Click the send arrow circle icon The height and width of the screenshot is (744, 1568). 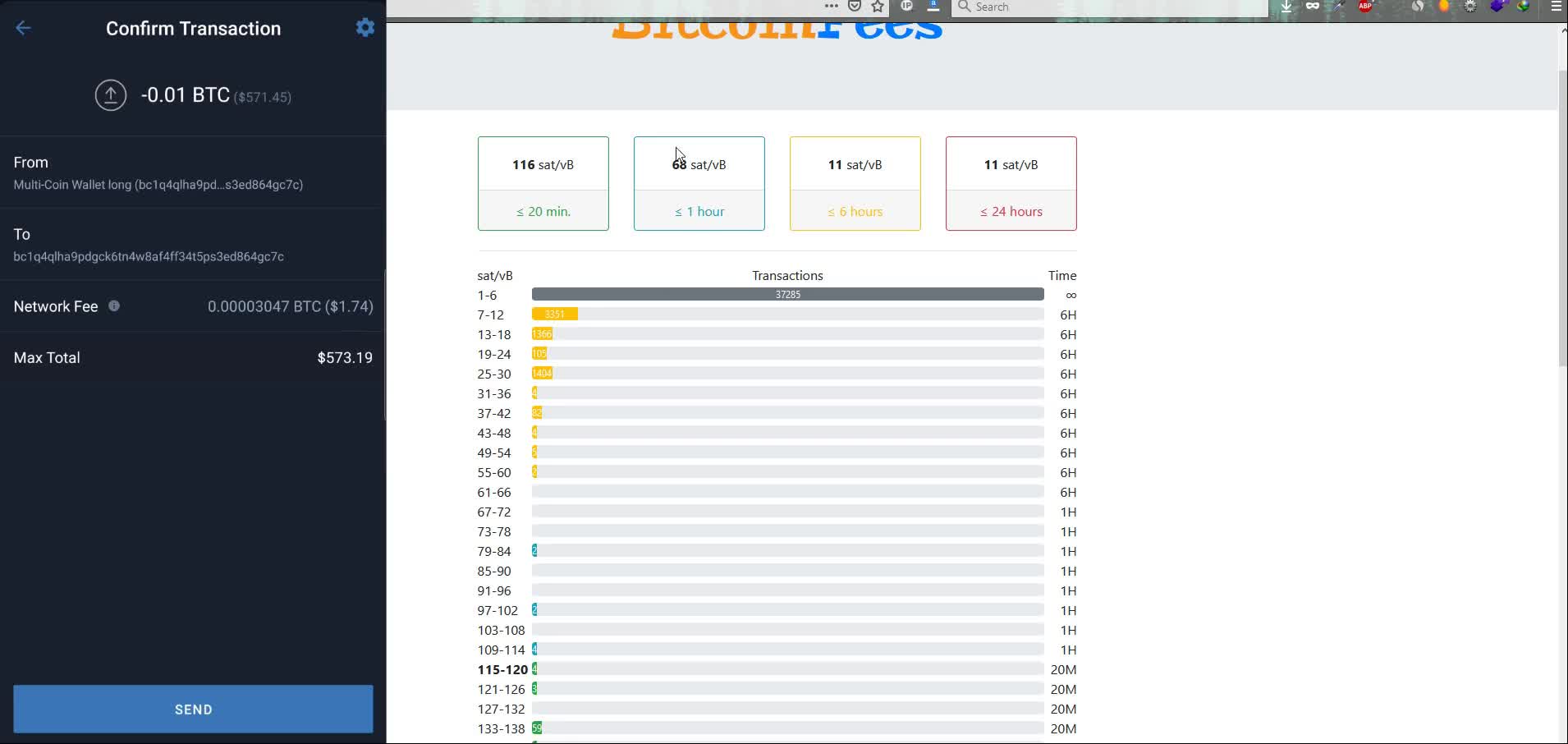coord(111,95)
